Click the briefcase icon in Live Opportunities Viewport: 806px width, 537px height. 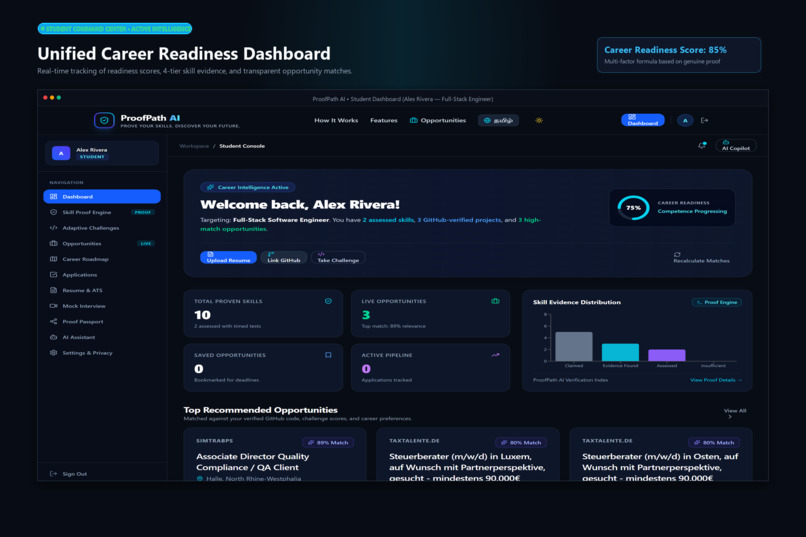pyautogui.click(x=496, y=301)
